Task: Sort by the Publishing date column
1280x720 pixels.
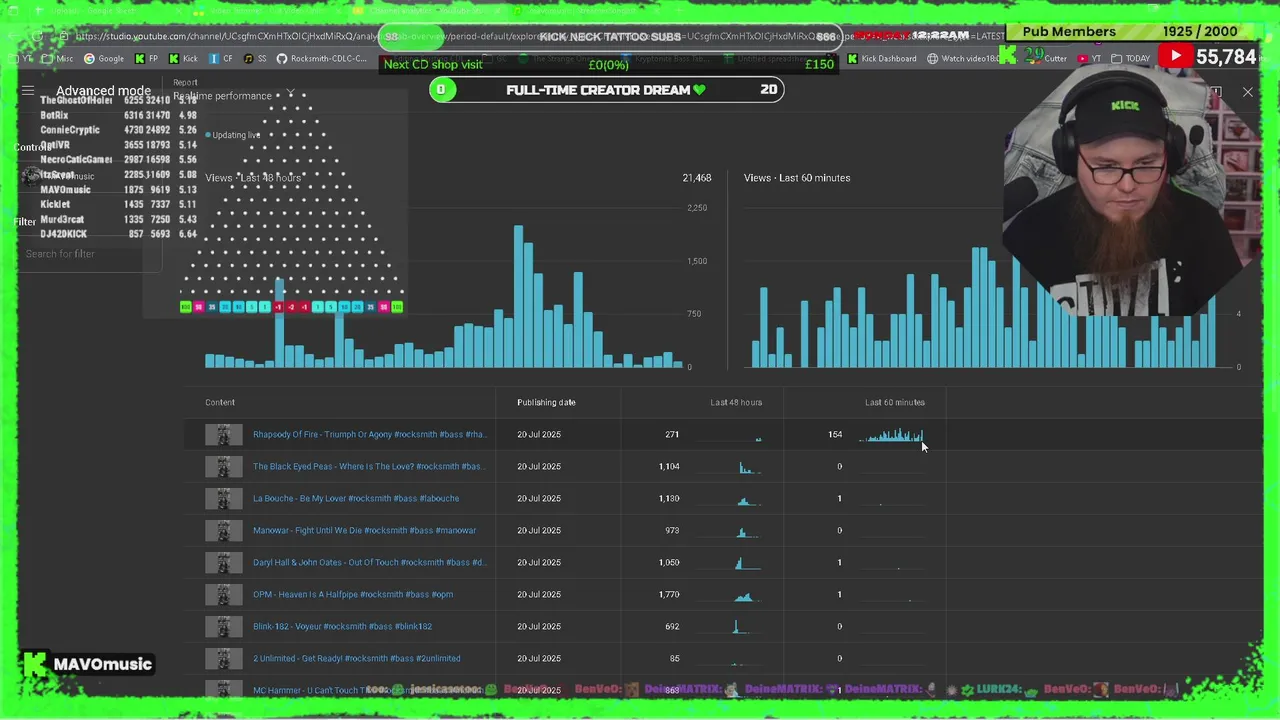Action: tap(546, 402)
